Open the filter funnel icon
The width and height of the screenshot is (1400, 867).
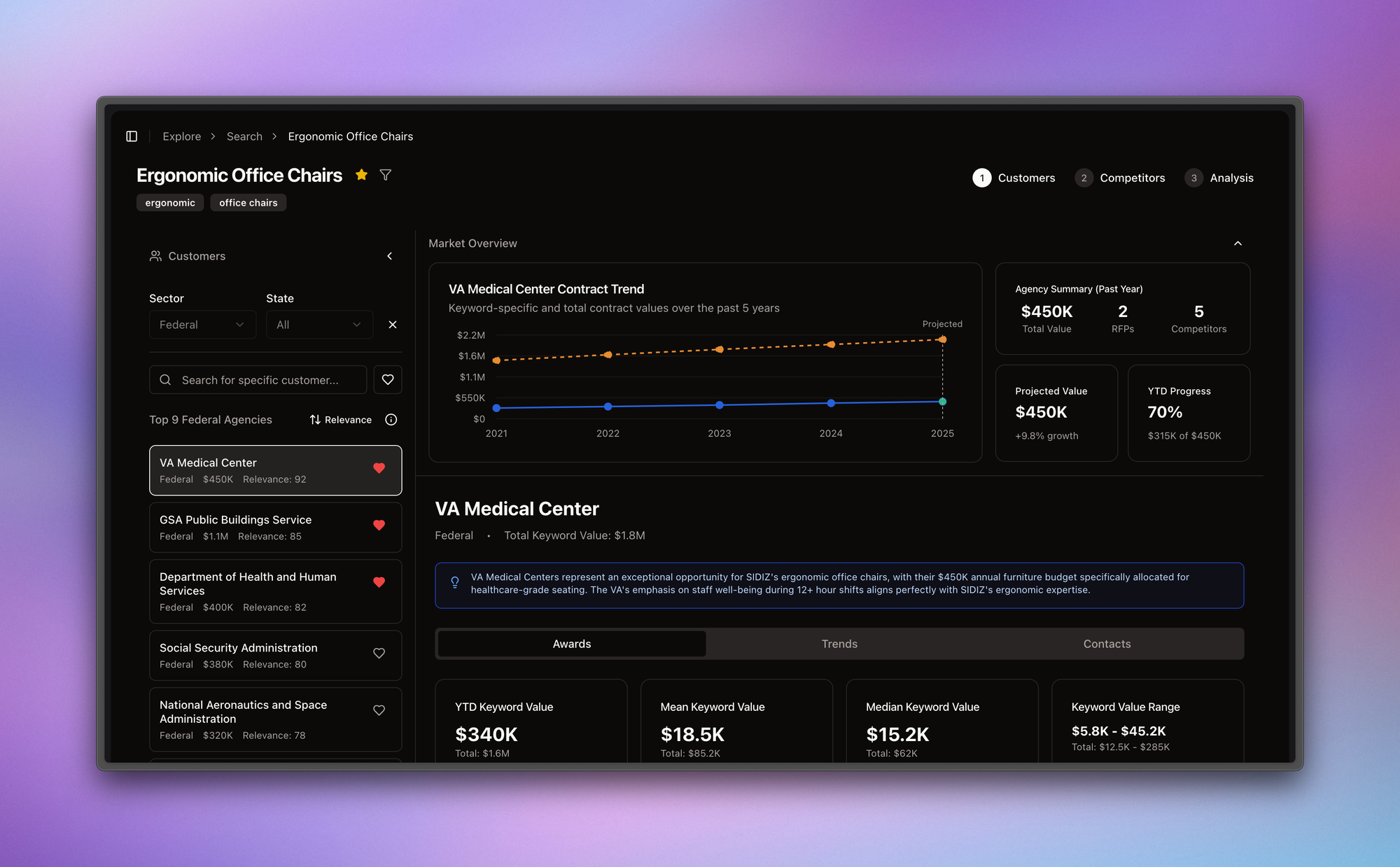pyautogui.click(x=385, y=175)
